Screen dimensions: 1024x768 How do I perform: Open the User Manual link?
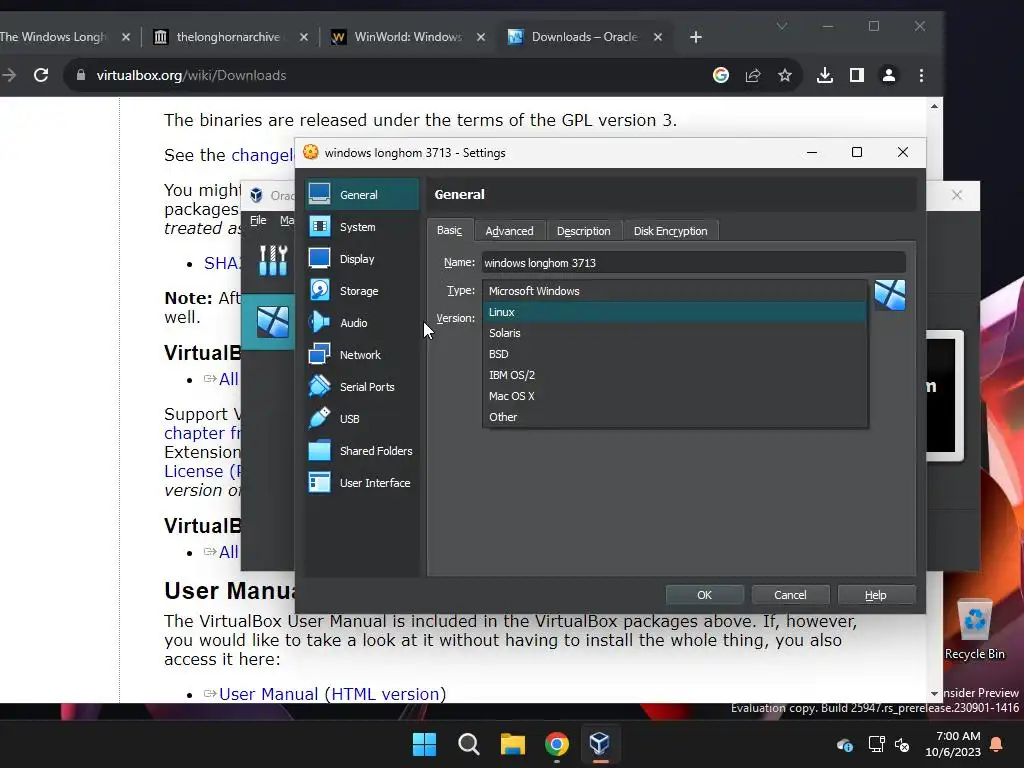pos(268,694)
